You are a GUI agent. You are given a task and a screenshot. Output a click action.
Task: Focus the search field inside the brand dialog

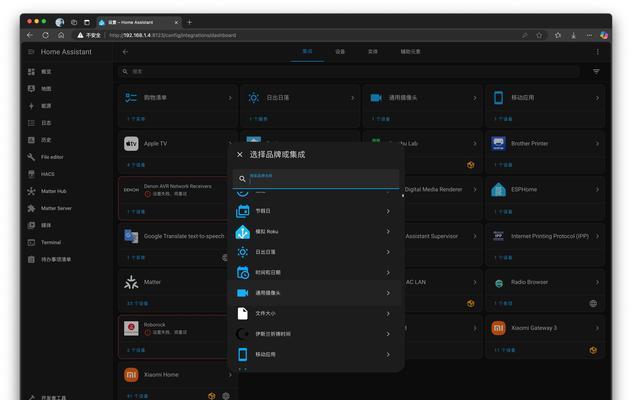316,179
